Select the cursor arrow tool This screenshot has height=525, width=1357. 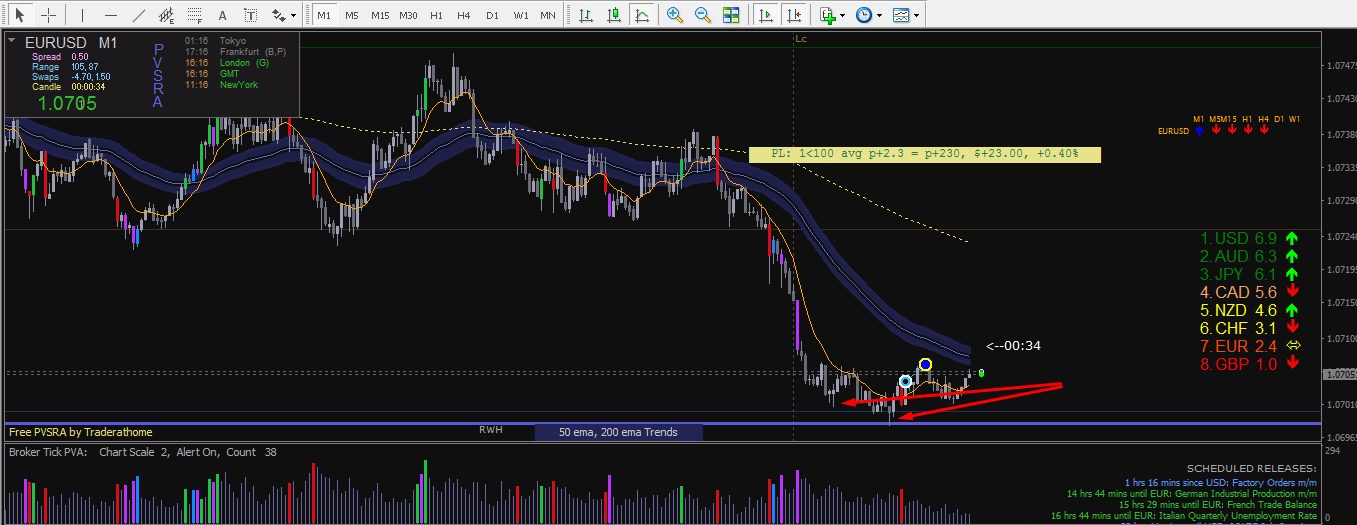pos(19,15)
